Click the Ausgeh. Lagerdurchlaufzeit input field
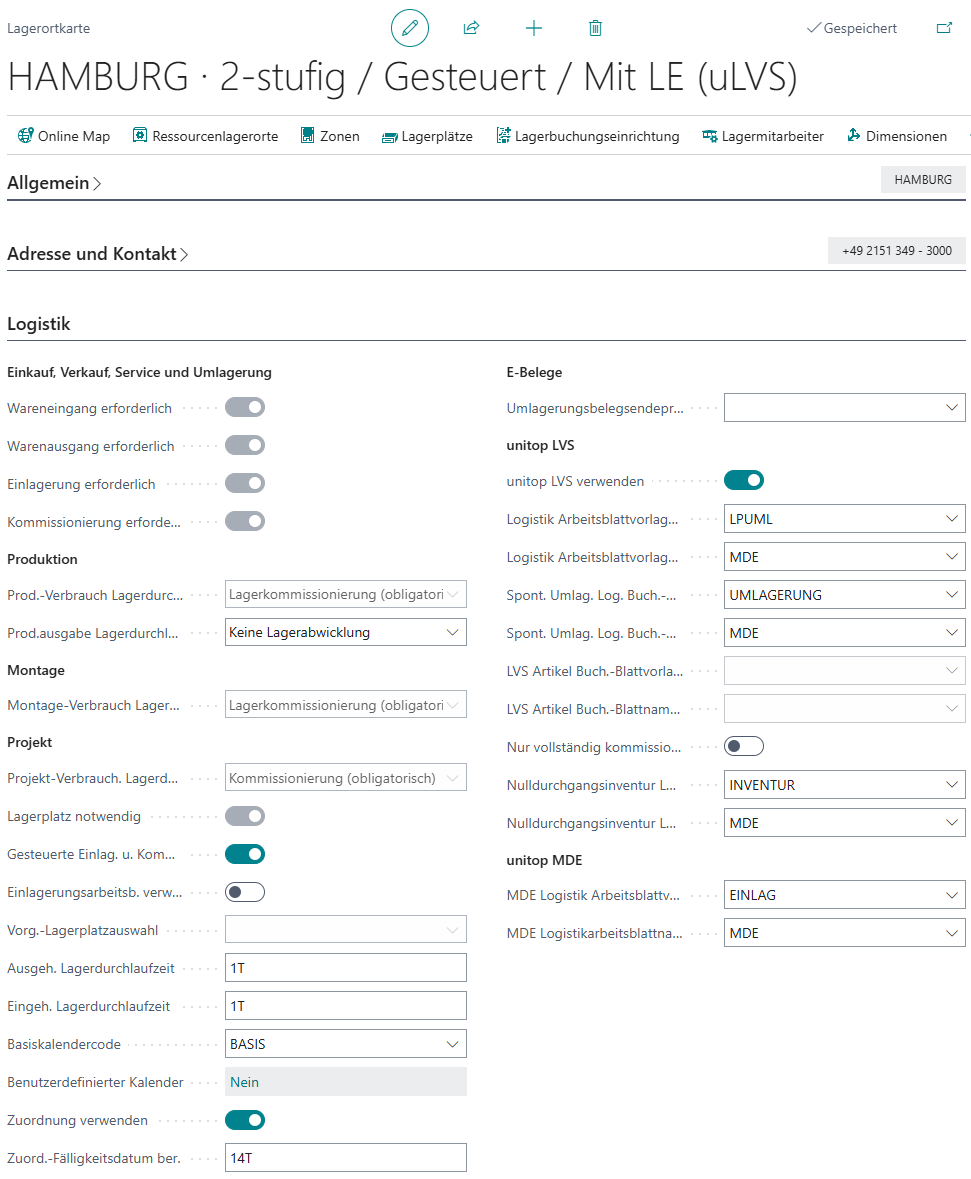The image size is (971, 1179). click(x=345, y=968)
